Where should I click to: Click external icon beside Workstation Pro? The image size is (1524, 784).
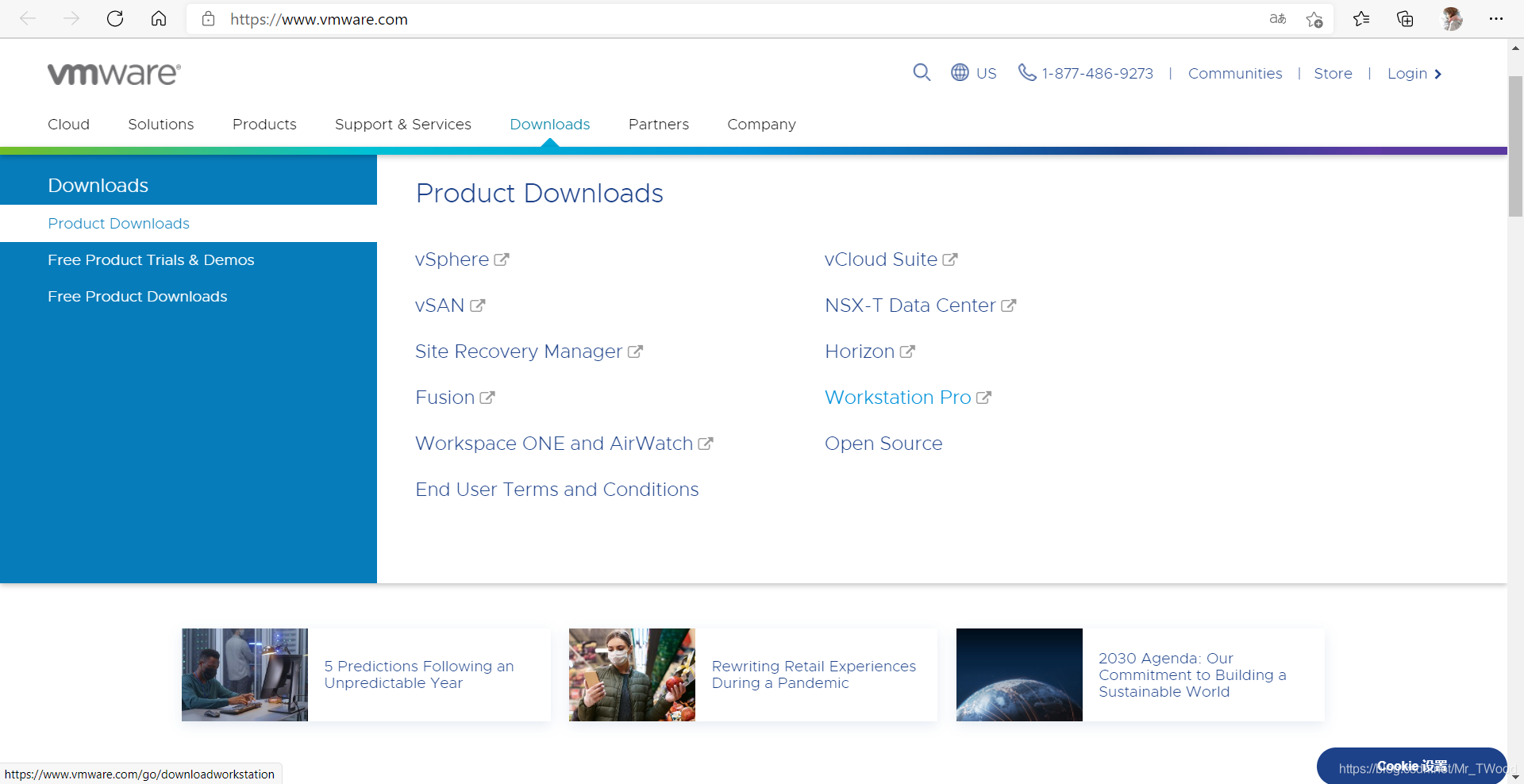(983, 398)
